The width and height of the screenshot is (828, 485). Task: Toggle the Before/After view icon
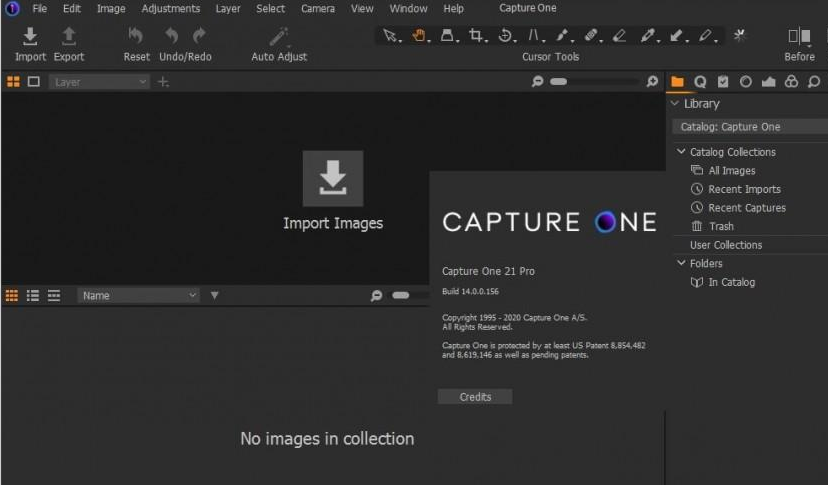pyautogui.click(x=799, y=36)
